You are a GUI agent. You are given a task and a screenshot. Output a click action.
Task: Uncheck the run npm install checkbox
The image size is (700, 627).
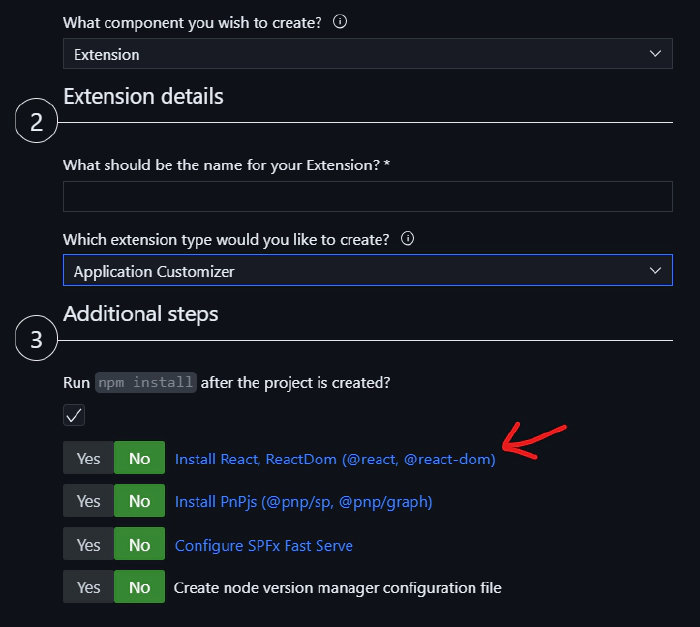click(x=74, y=415)
